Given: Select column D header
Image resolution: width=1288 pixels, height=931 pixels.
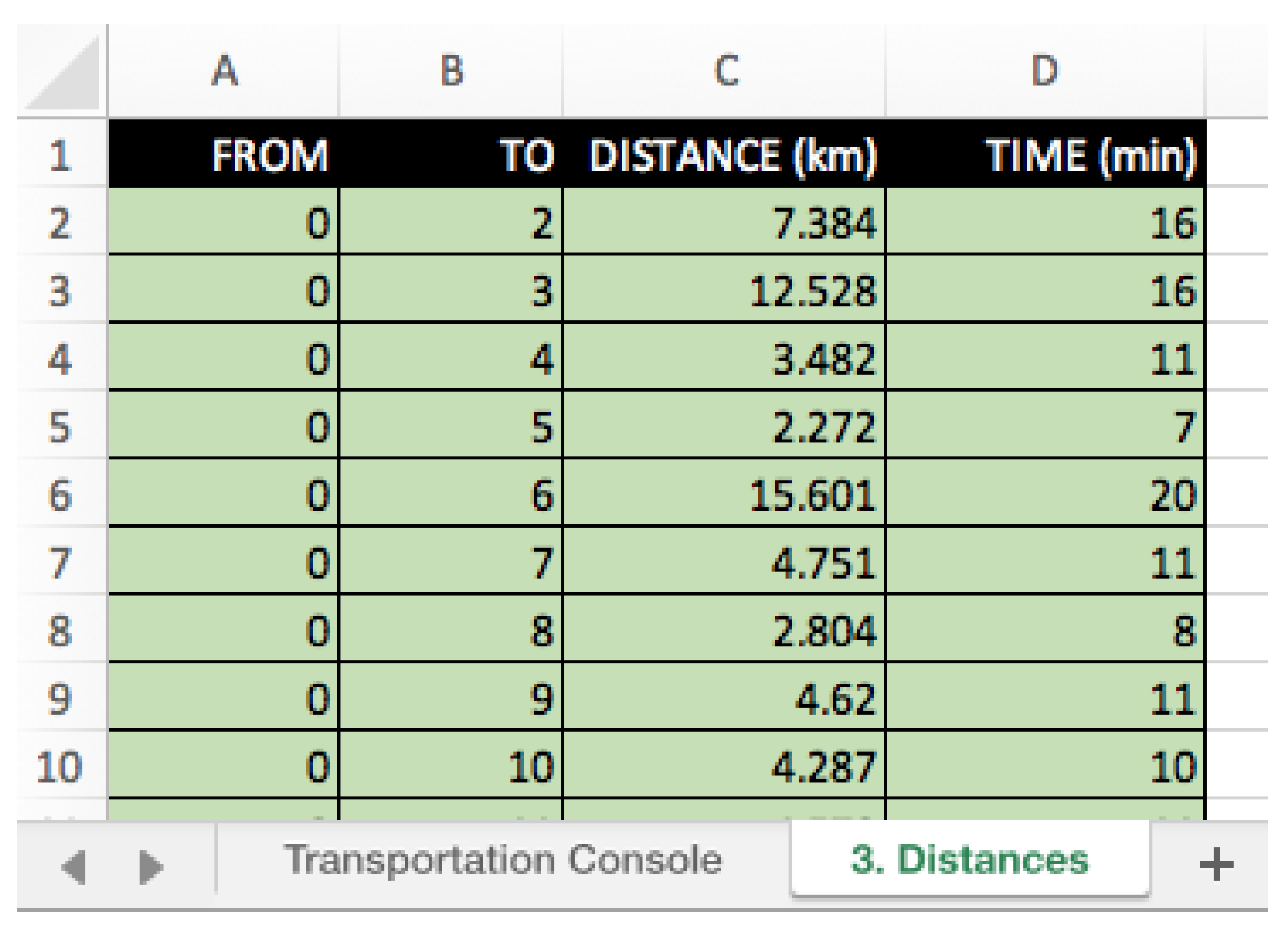Looking at the screenshot, I should [x=1045, y=71].
